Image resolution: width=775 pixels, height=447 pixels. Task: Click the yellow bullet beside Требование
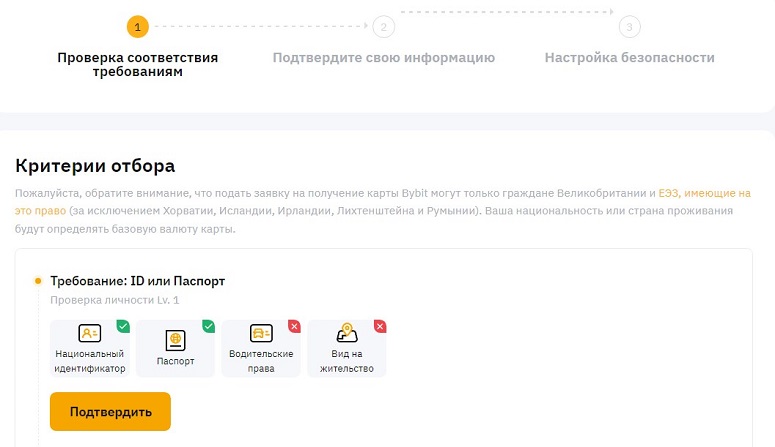click(38, 281)
